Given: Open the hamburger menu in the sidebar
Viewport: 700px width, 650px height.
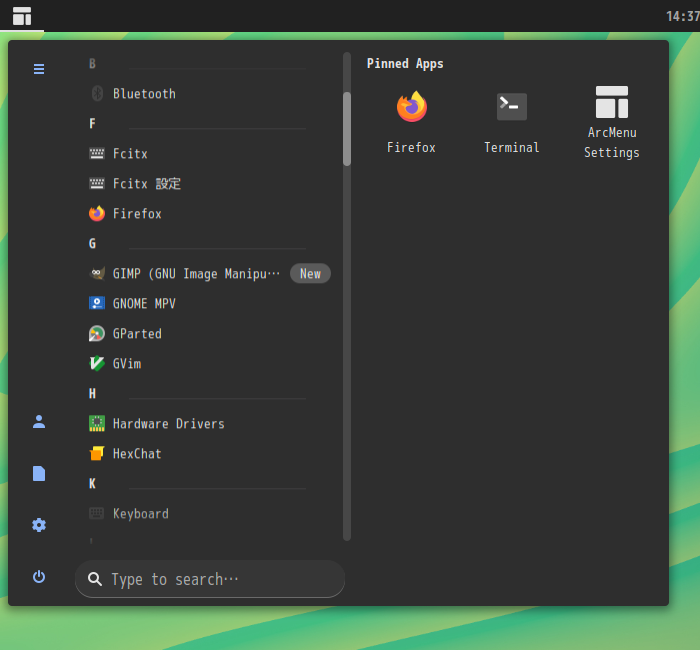Looking at the screenshot, I should (39, 69).
